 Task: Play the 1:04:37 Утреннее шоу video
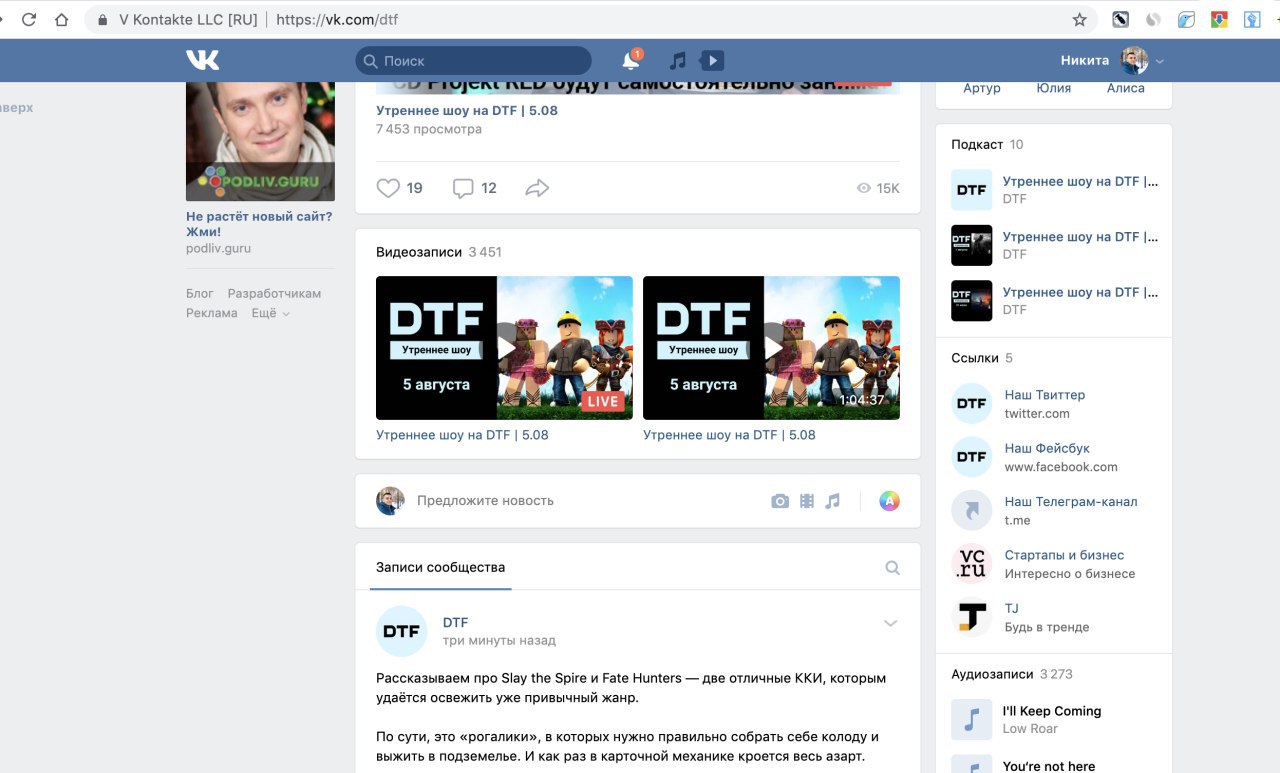pos(771,347)
